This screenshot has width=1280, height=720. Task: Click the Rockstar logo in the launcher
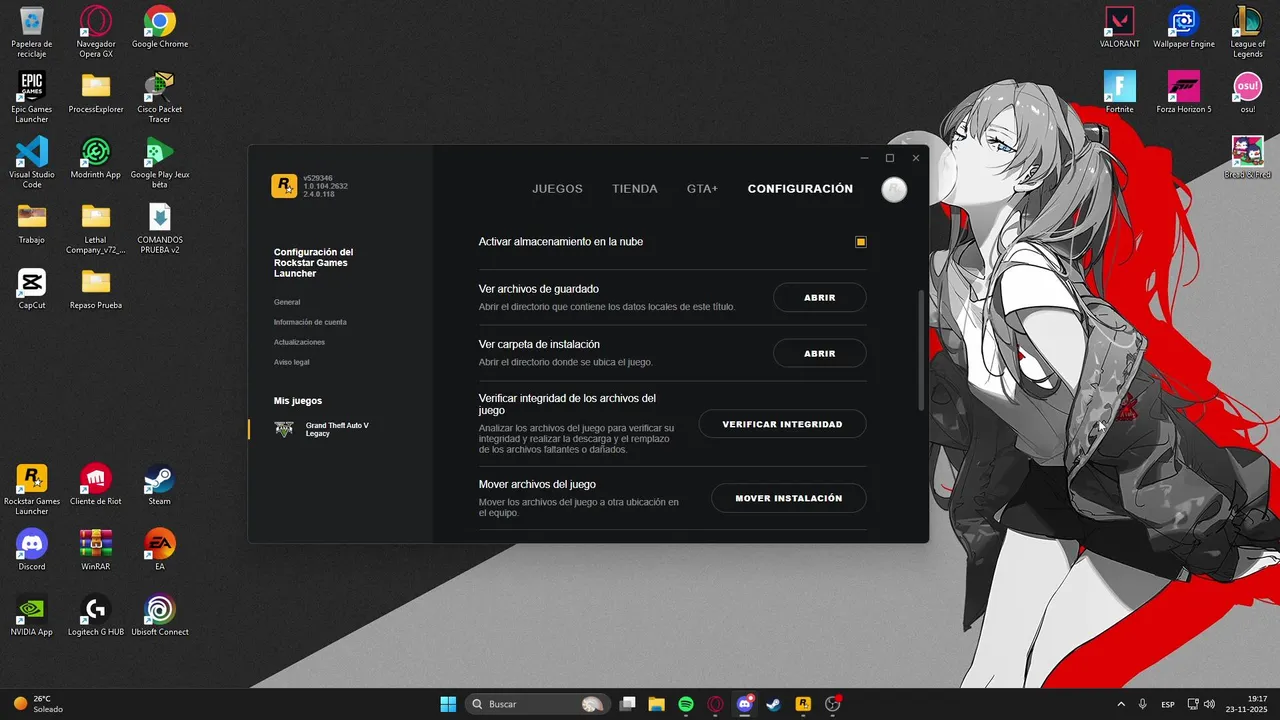(284, 186)
